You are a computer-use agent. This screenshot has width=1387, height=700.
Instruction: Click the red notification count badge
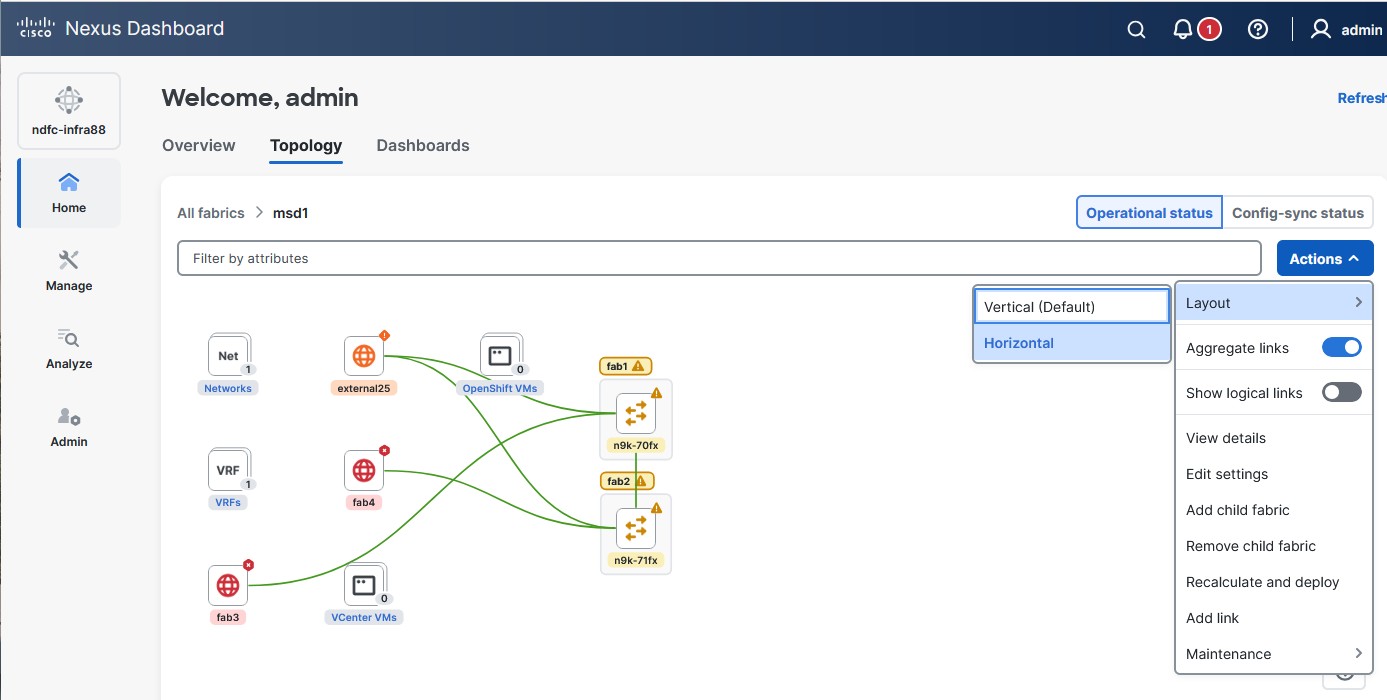(1209, 30)
